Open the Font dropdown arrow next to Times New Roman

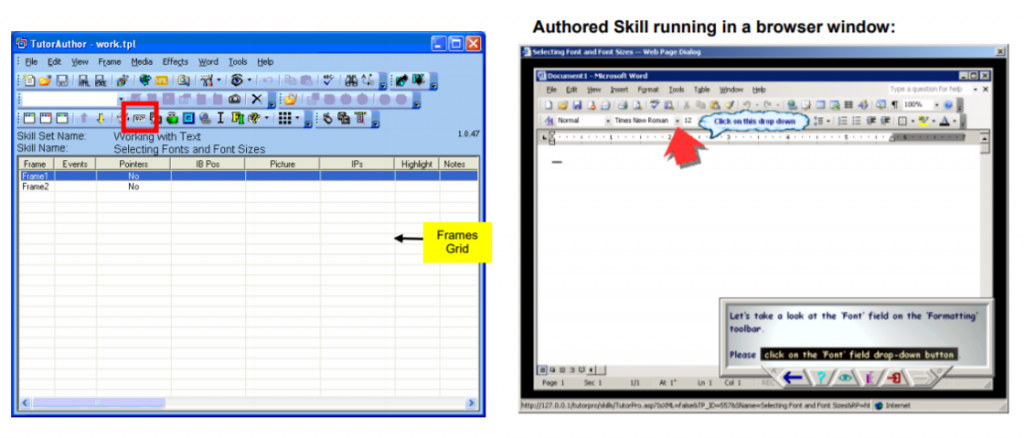pyautogui.click(x=677, y=121)
